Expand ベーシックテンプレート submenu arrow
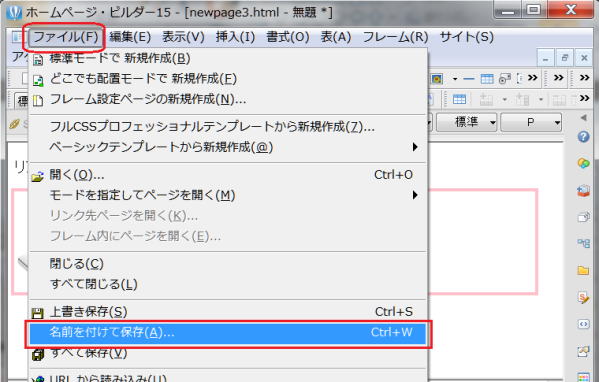This screenshot has height=382, width=599. [x=415, y=147]
